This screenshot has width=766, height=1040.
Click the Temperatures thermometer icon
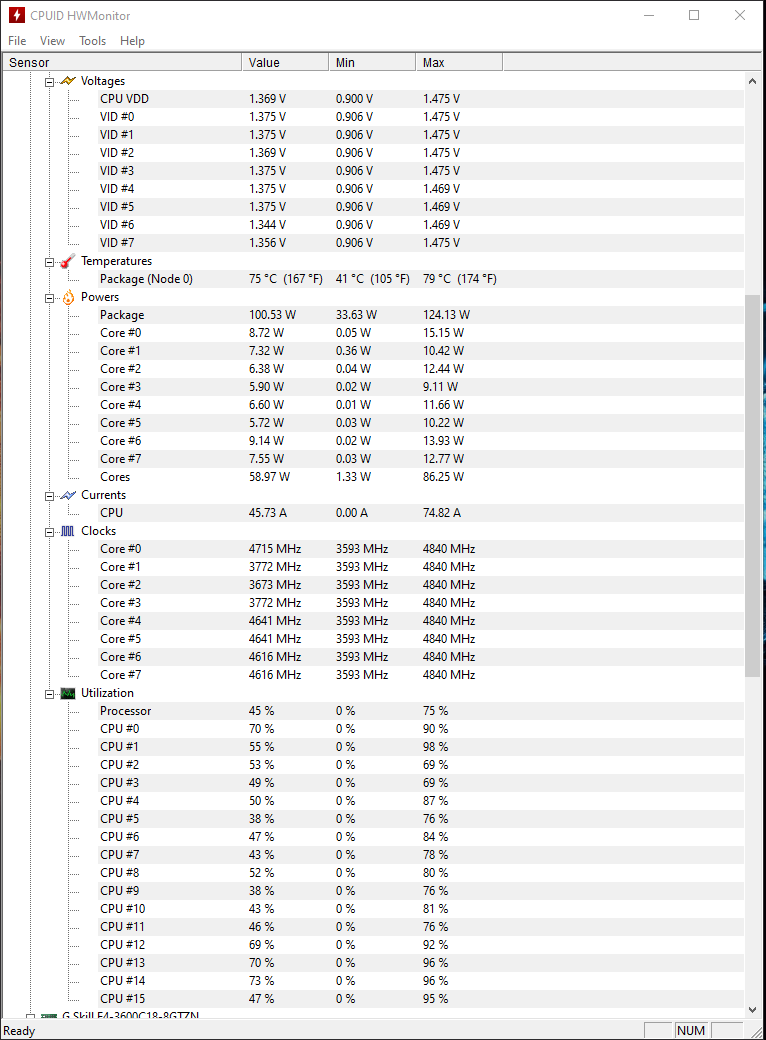(68, 261)
